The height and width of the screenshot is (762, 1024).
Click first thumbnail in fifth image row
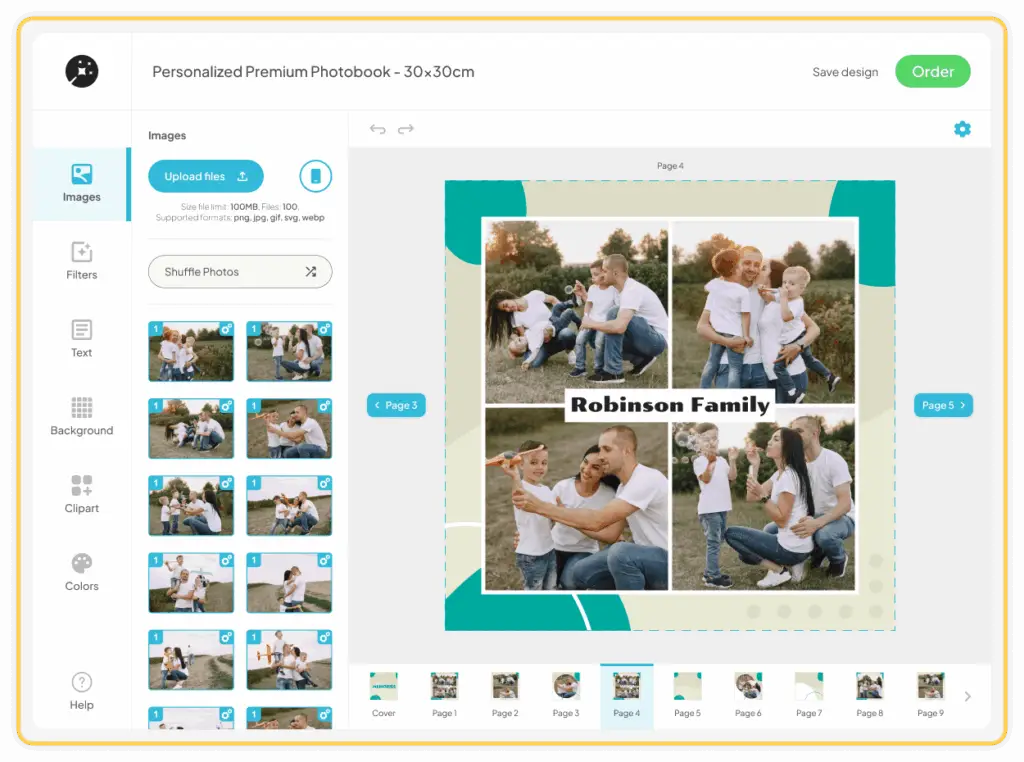(191, 659)
